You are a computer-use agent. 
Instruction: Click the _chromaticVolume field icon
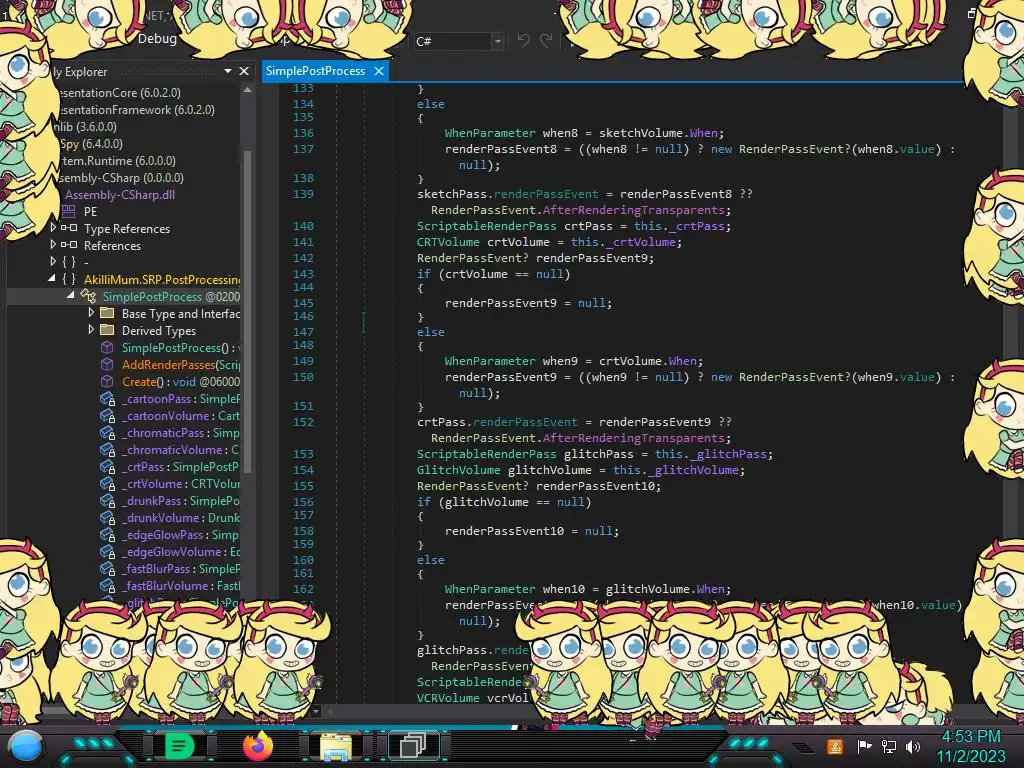[x=107, y=449]
